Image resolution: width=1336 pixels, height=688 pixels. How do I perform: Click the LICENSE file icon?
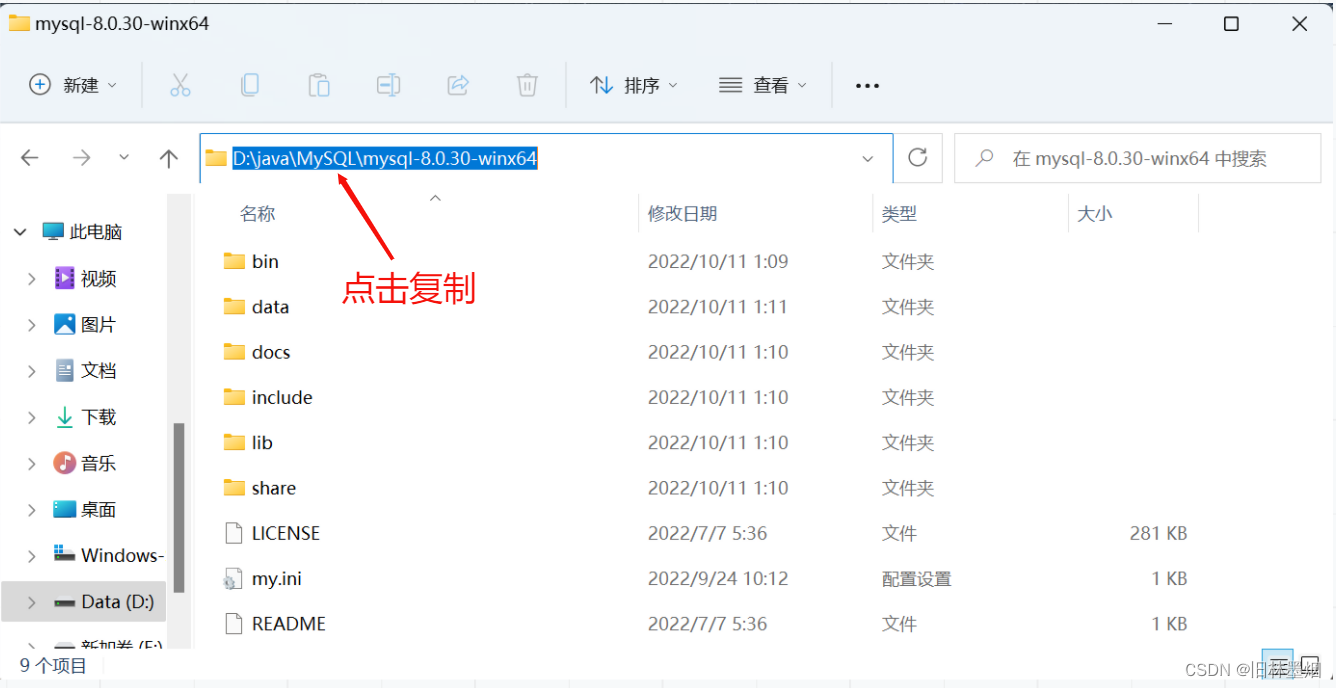[x=233, y=533]
